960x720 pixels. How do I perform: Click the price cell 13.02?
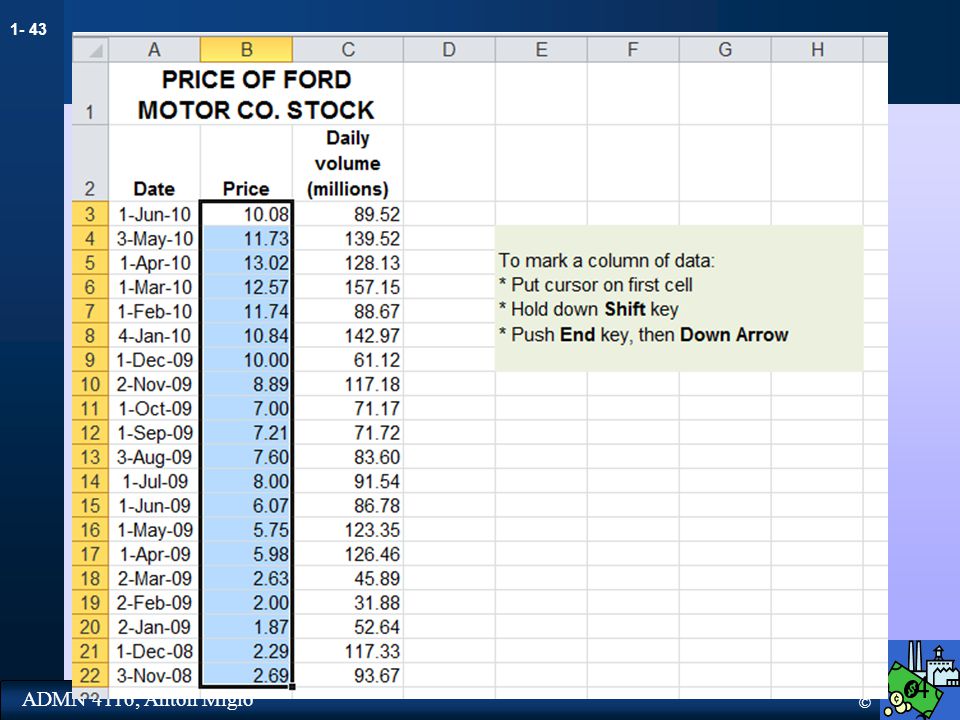point(246,263)
